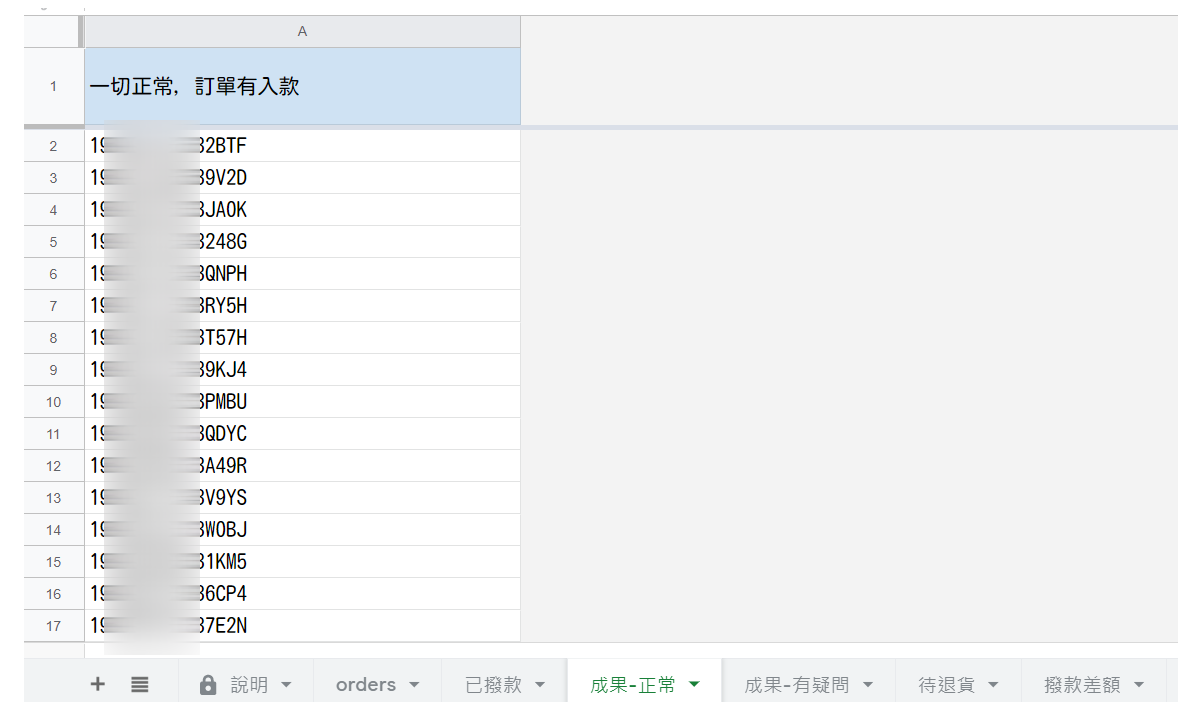Viewport: 1193px width, 721px height.
Task: Open the 待退貨 tab dropdown arrow
Action: (993, 685)
